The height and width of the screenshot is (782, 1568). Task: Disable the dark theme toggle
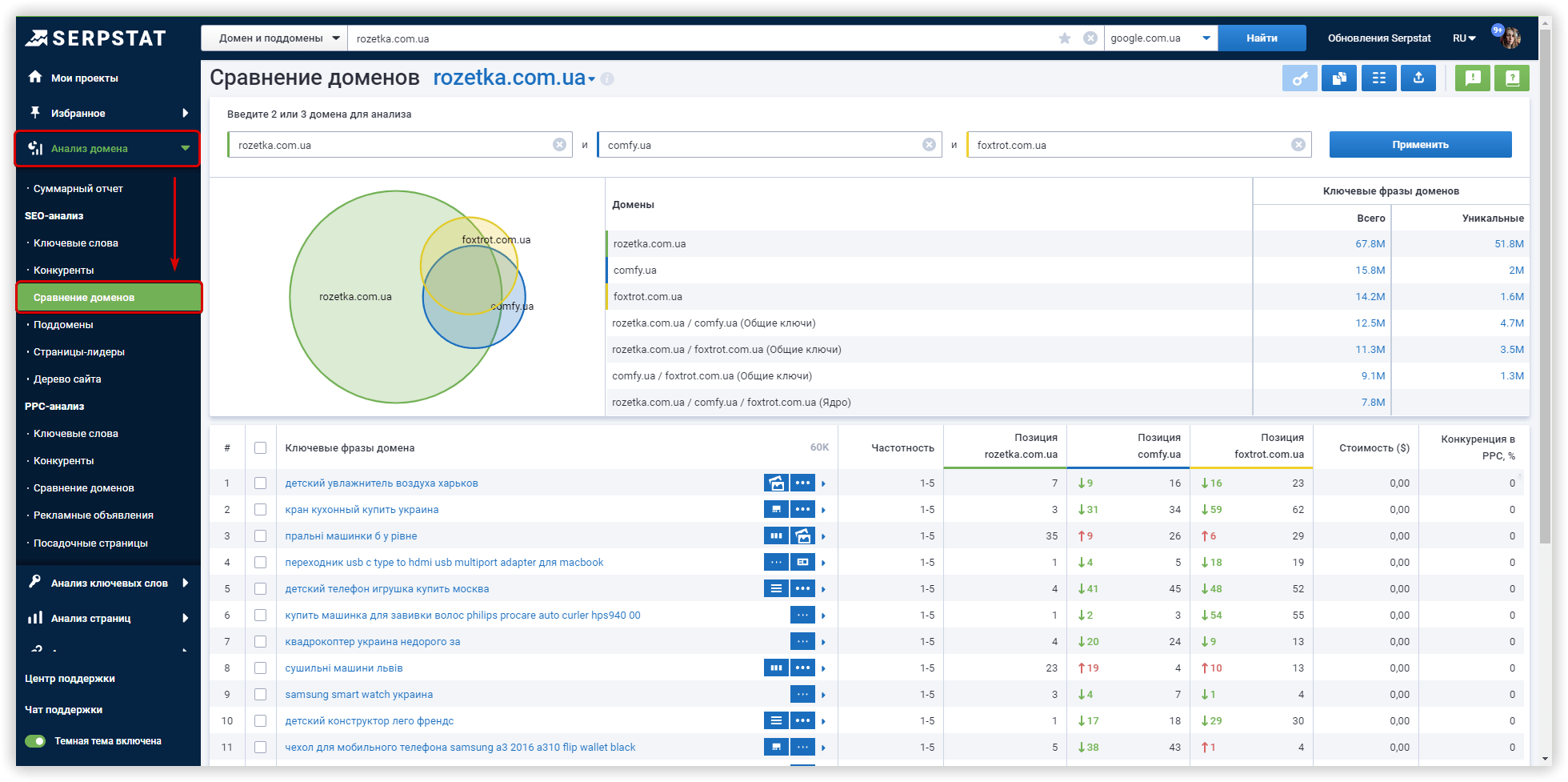coord(35,741)
